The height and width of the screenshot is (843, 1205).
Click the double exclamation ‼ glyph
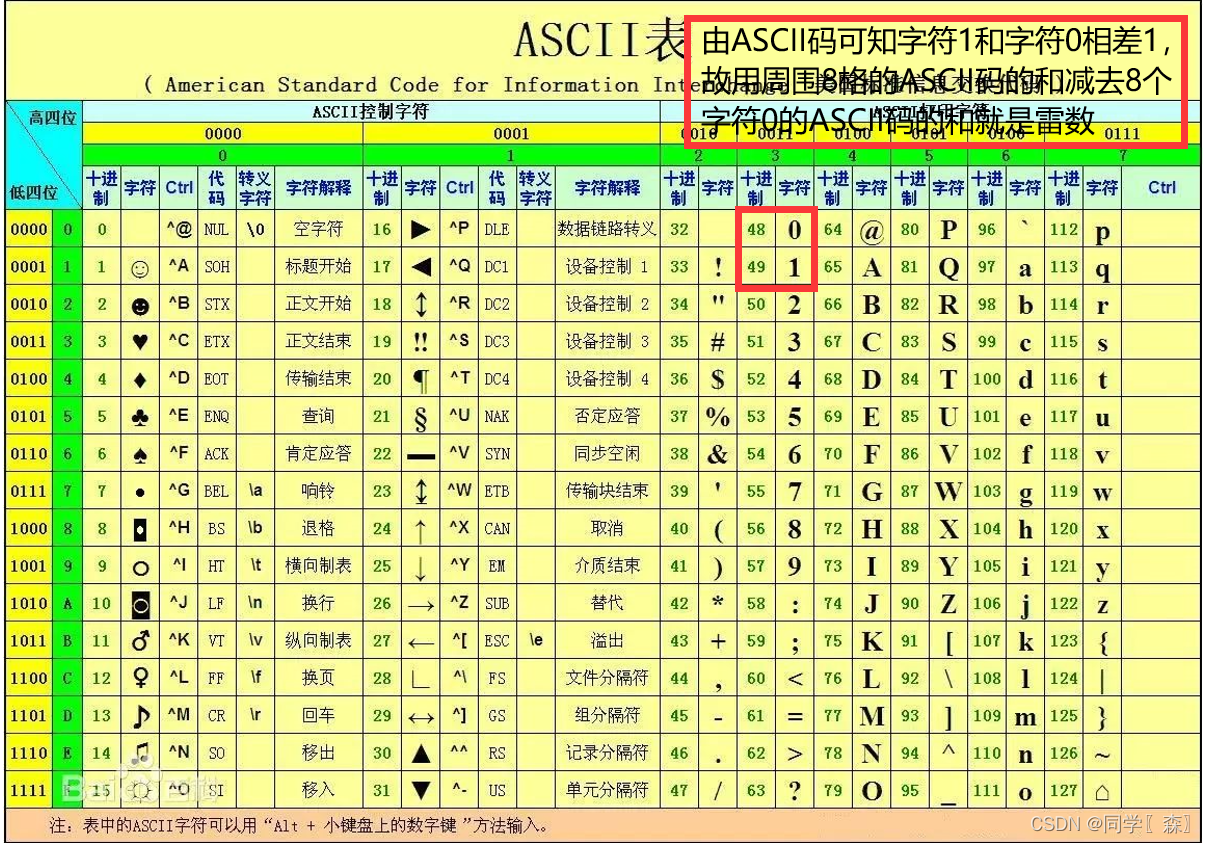pos(421,342)
